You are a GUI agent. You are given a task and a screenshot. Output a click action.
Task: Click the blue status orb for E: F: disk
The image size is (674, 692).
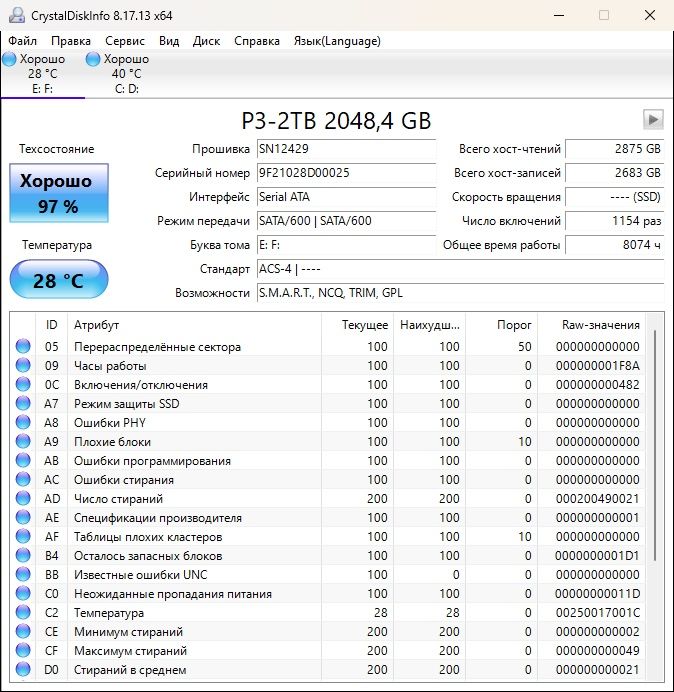[9, 59]
